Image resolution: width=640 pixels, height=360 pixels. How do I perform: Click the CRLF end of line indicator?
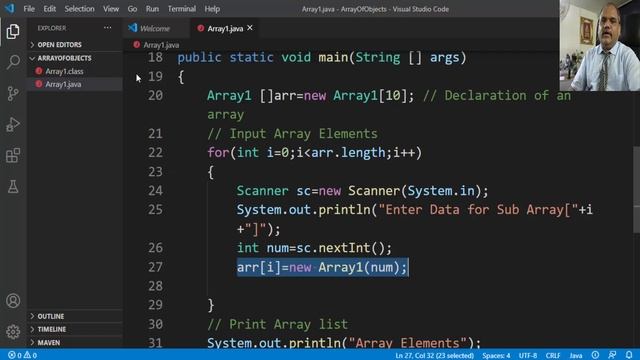coord(553,355)
